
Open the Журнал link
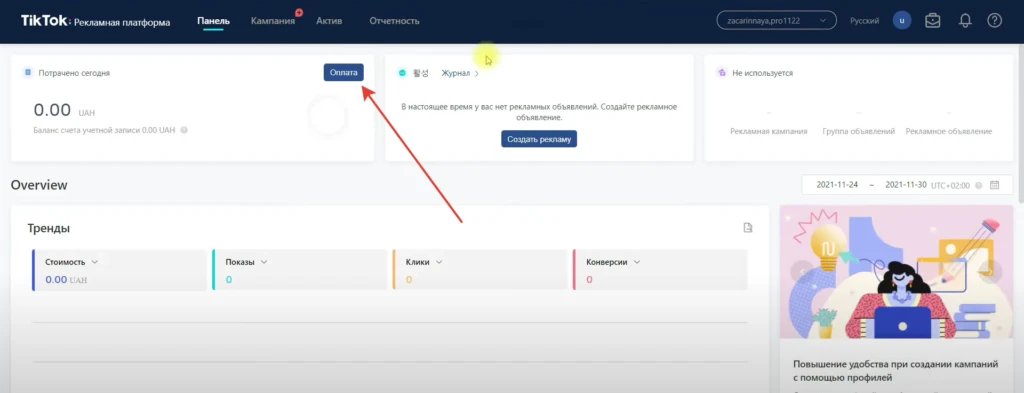[455, 73]
